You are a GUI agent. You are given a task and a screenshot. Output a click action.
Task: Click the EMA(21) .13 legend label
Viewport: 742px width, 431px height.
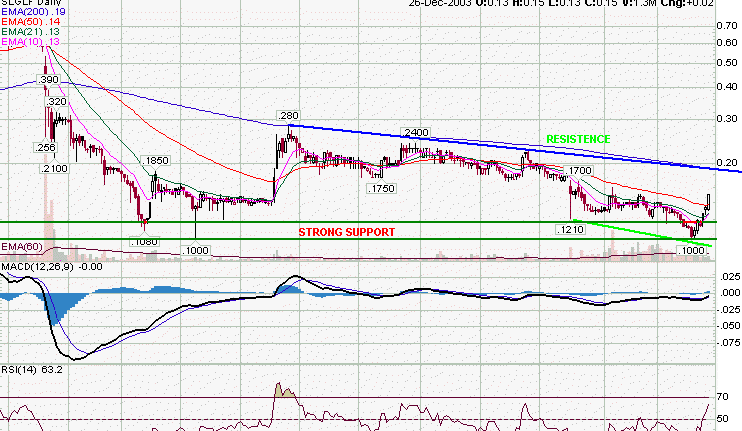click(x=31, y=32)
